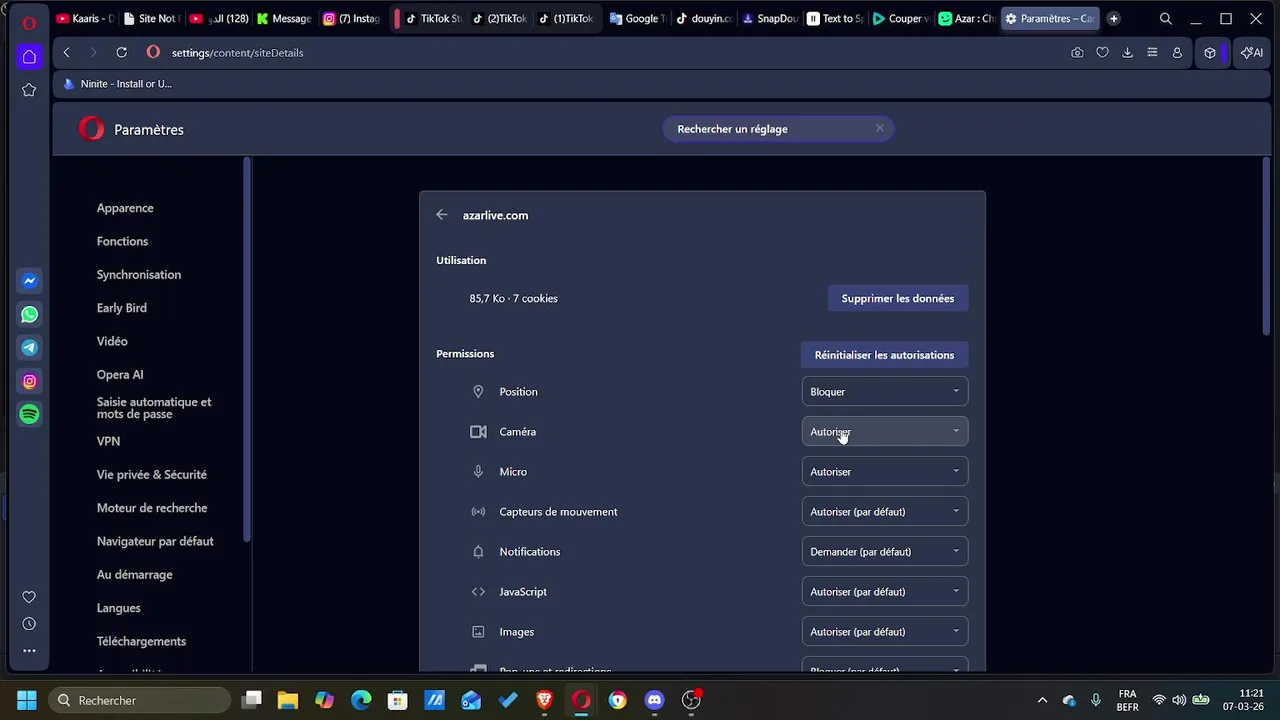Viewport: 1280px width, 720px height.
Task: Open Fonctions settings section
Action: [x=122, y=241]
